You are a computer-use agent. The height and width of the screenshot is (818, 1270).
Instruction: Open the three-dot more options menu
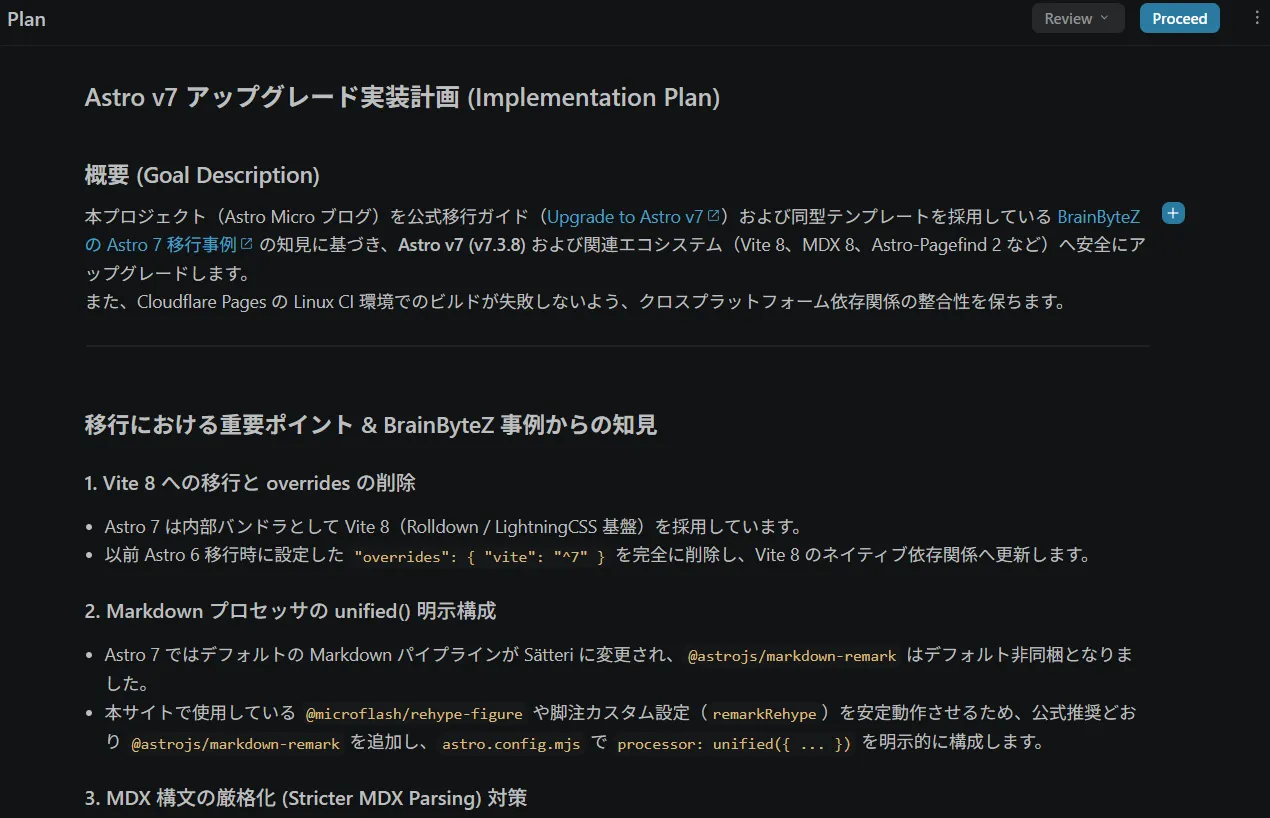click(x=1257, y=18)
